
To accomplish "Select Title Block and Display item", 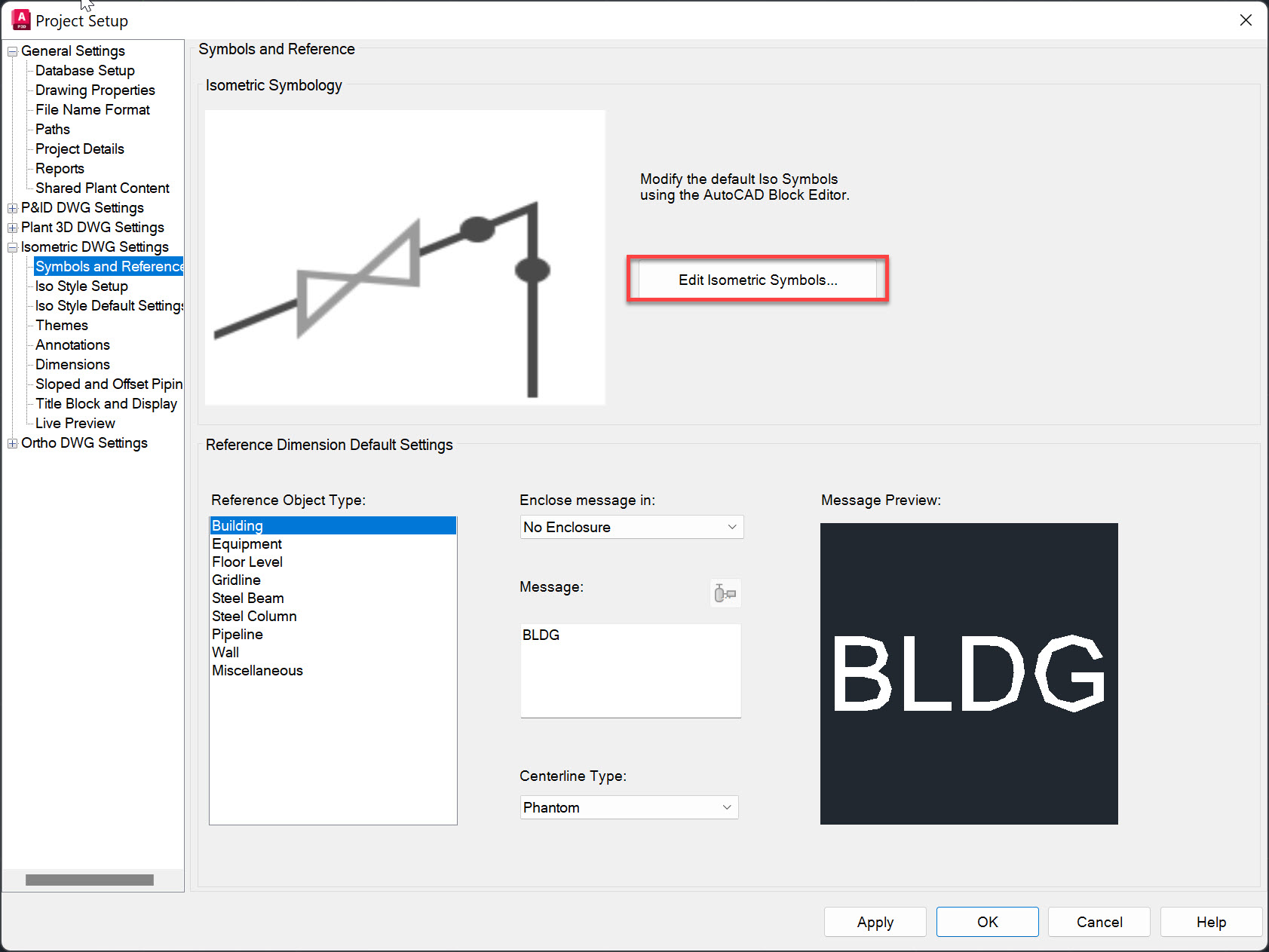I will tap(106, 403).
